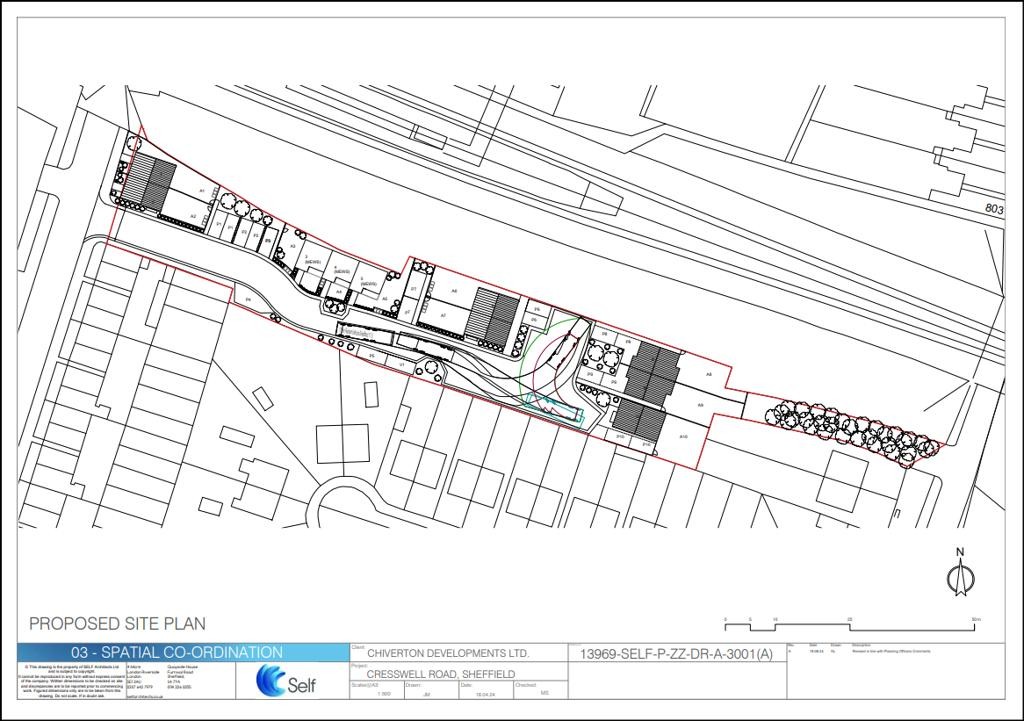Click the '03 - SPATIAL CO-ORDINATION' blue banner
The width and height of the screenshot is (1024, 721).
[183, 652]
